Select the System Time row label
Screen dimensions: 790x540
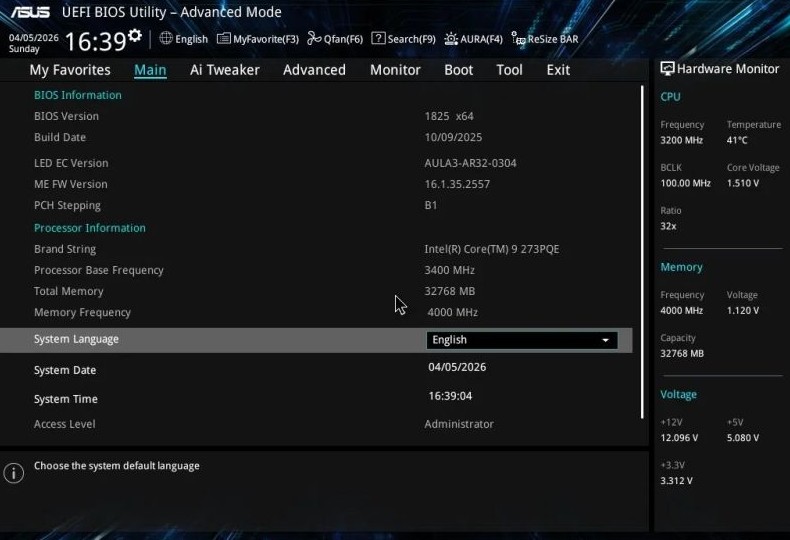[x=65, y=399]
